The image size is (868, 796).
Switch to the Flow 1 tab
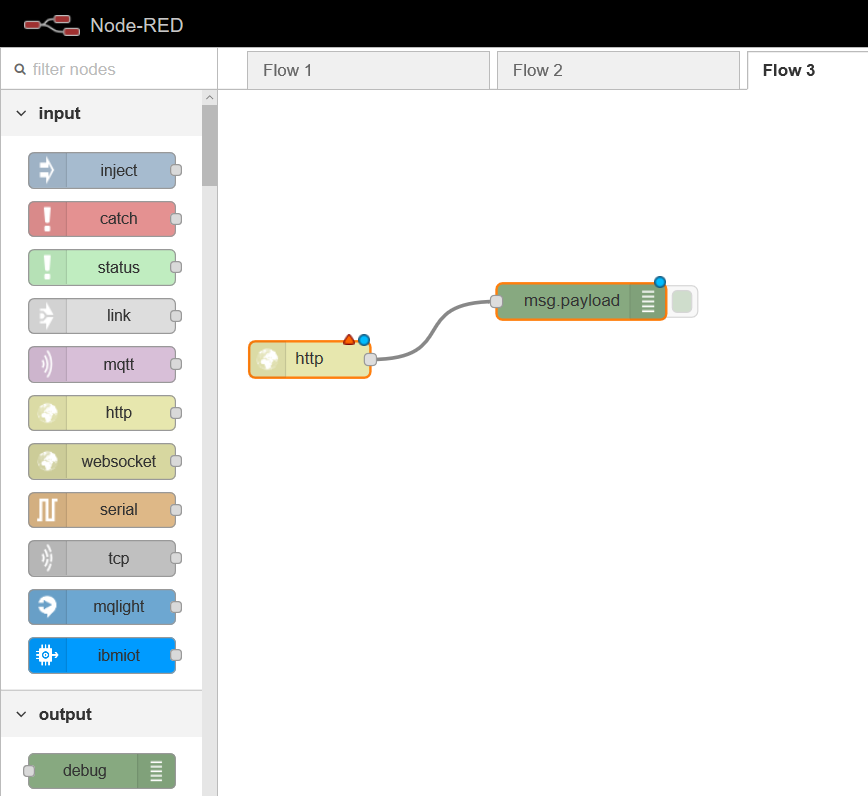click(368, 70)
